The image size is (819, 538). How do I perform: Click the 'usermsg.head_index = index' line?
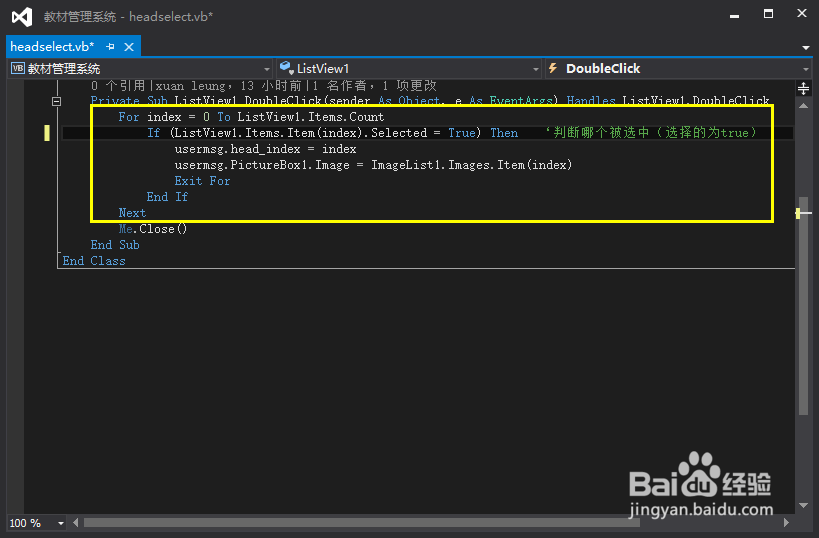[x=265, y=149]
